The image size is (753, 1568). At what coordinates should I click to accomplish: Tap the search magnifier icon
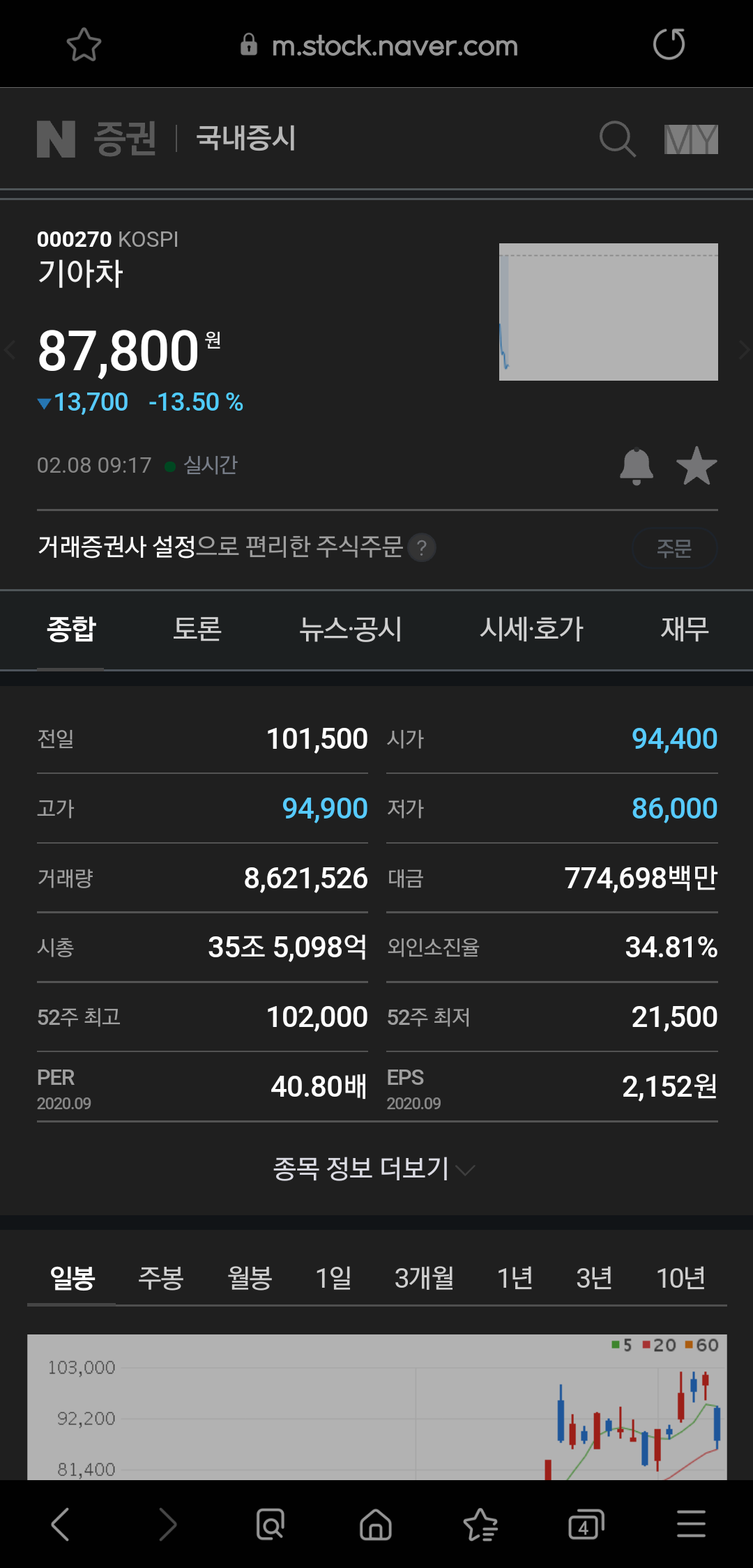[x=618, y=139]
